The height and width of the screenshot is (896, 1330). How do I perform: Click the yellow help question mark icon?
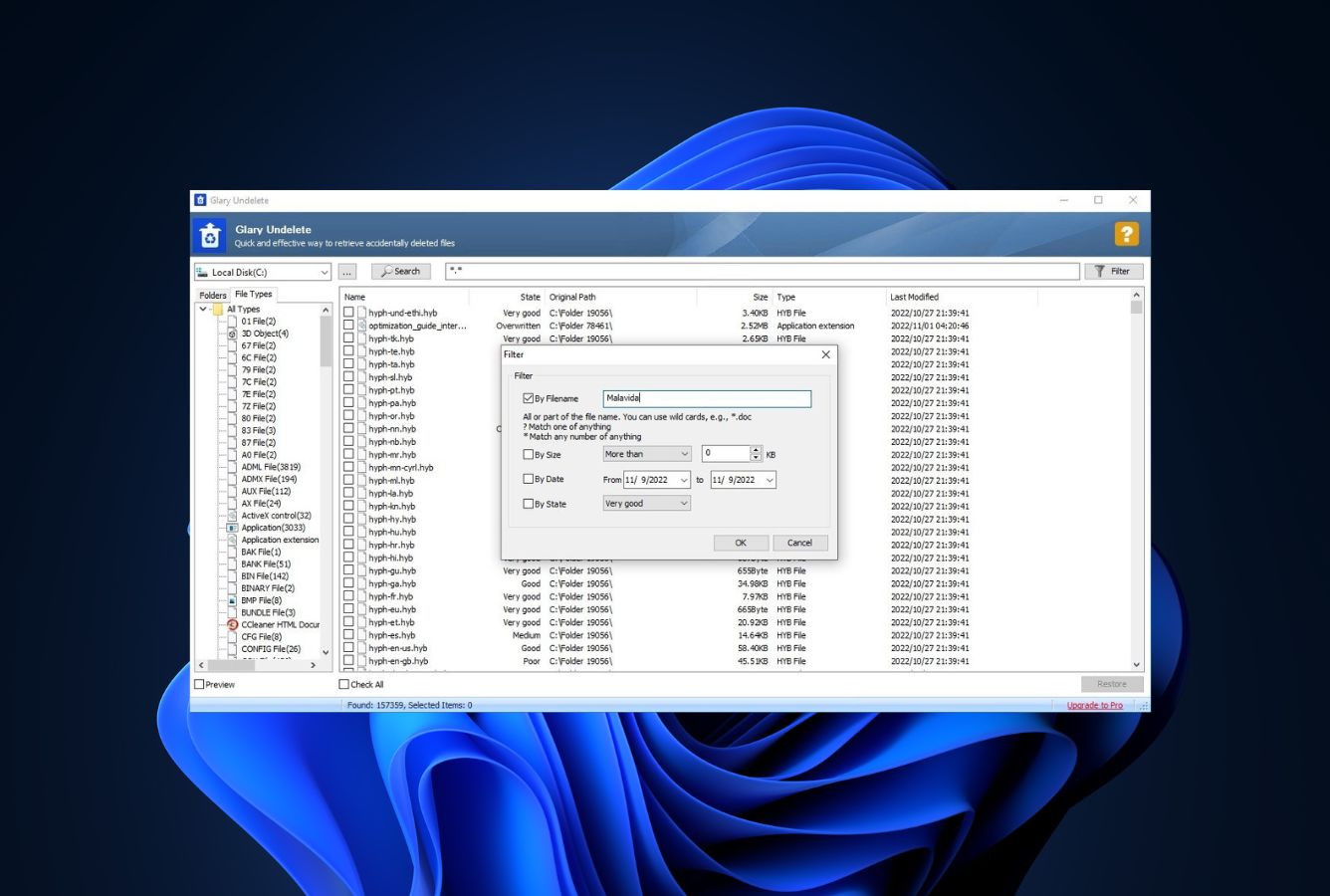tap(1126, 234)
